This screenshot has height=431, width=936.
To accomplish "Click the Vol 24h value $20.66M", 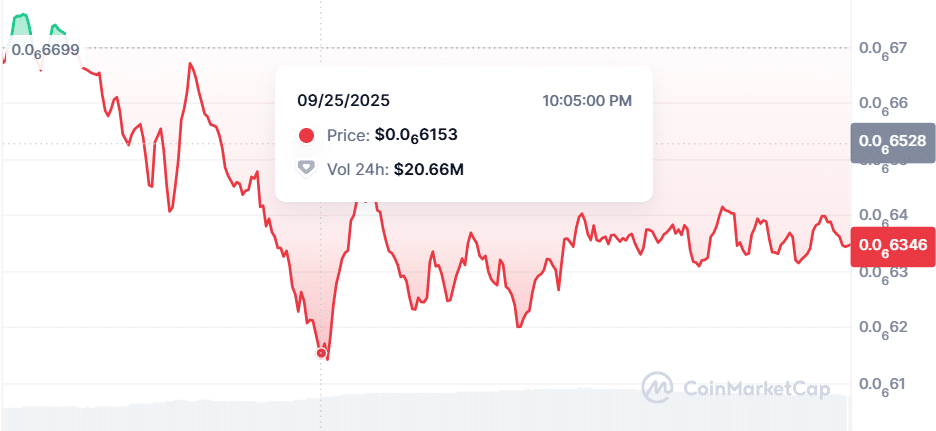I will coord(429,169).
